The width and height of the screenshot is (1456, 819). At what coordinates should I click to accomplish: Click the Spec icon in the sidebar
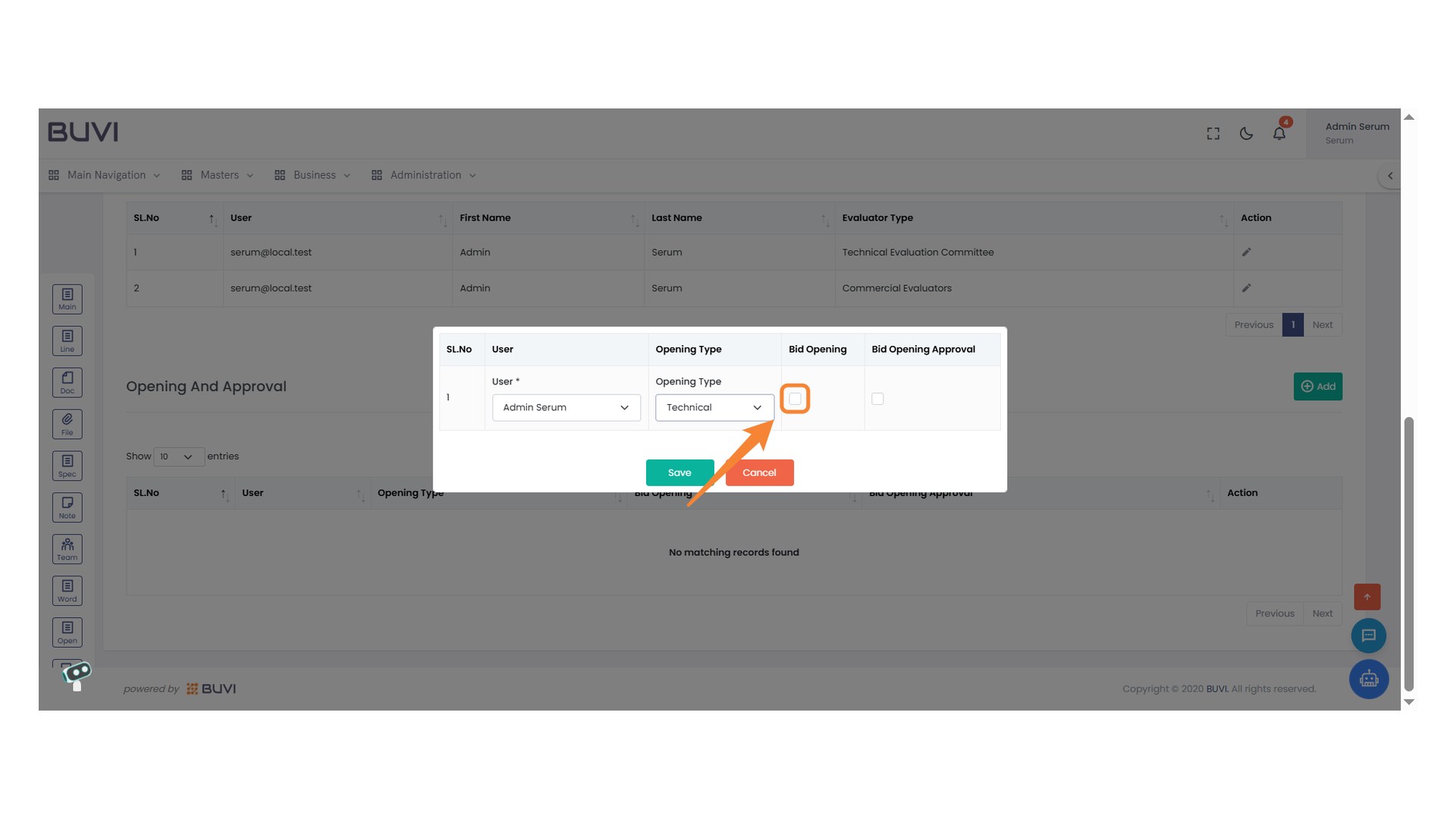point(67,465)
